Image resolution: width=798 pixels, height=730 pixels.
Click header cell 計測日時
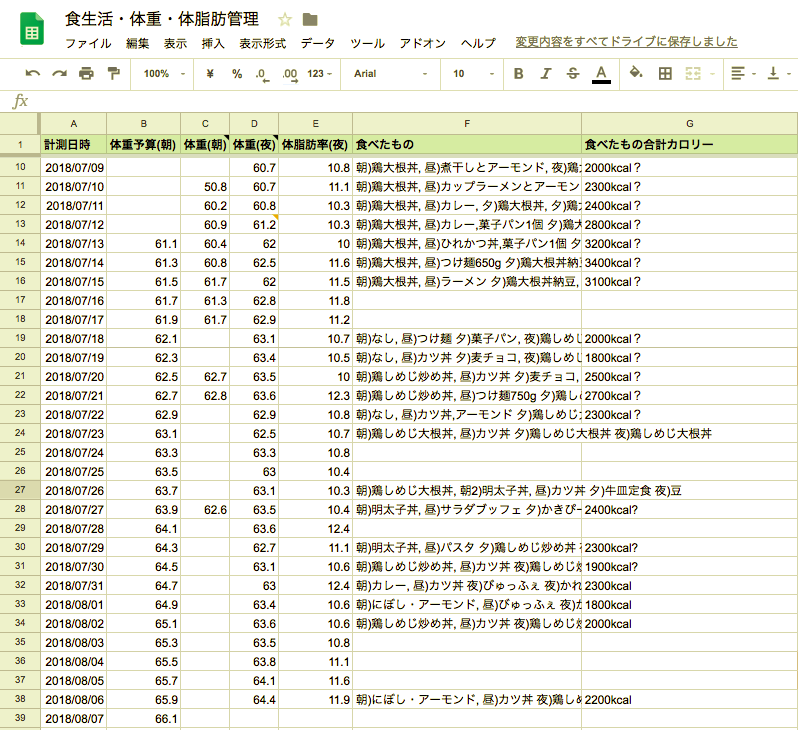(x=74, y=145)
